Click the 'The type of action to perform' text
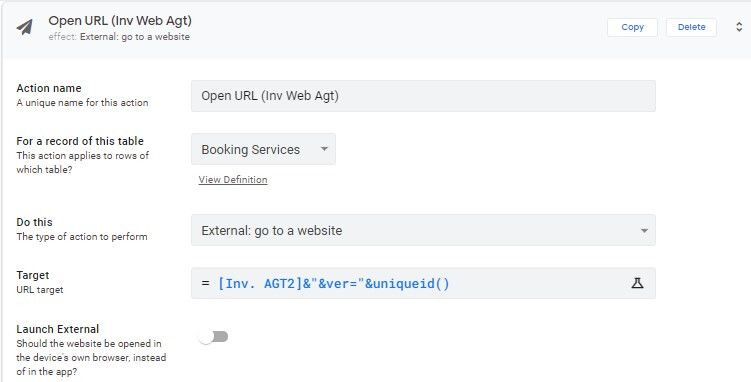Viewport: 751px width, 382px height. click(82, 236)
